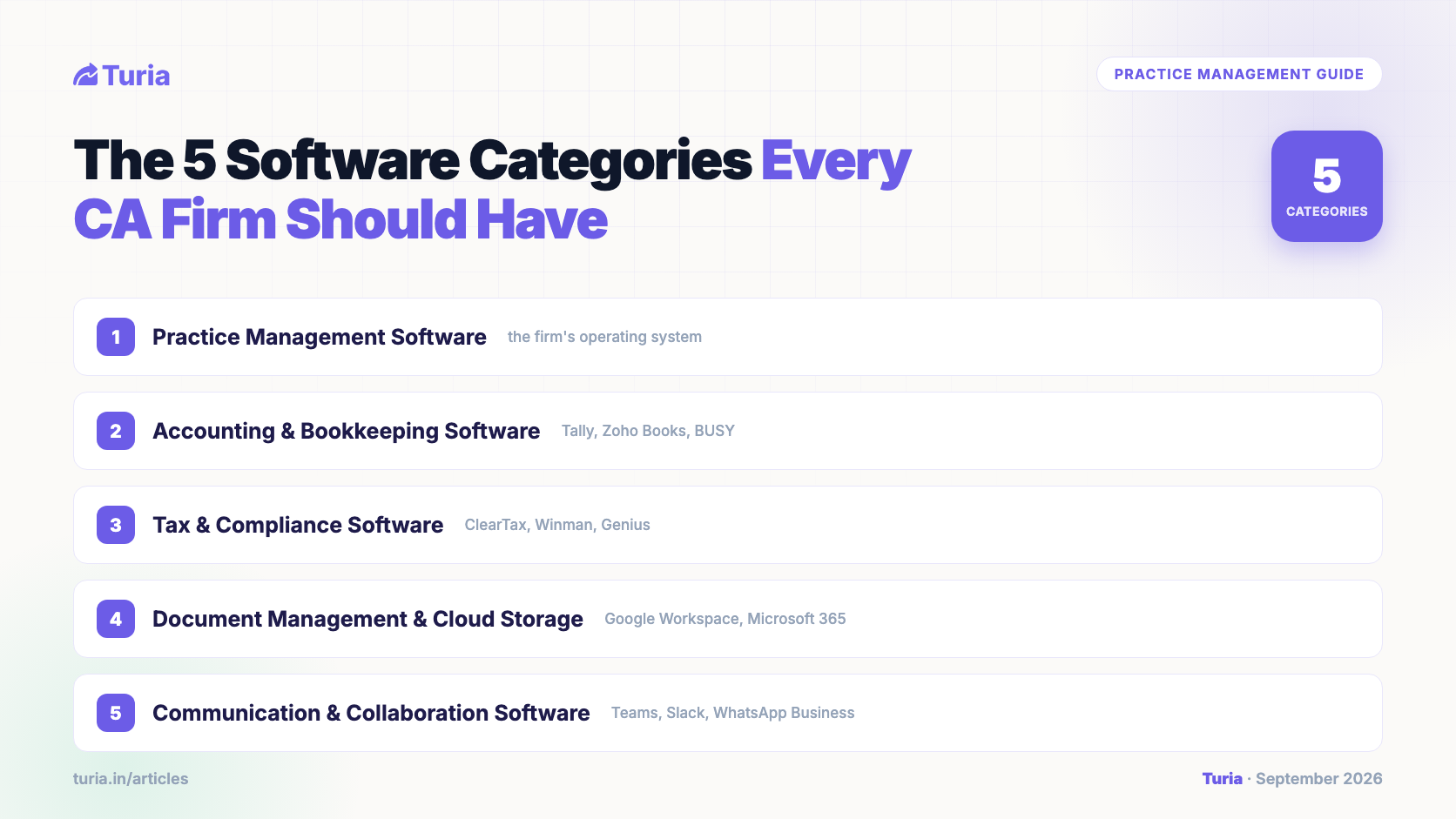Click the Practice Management Guide badge

1239,74
